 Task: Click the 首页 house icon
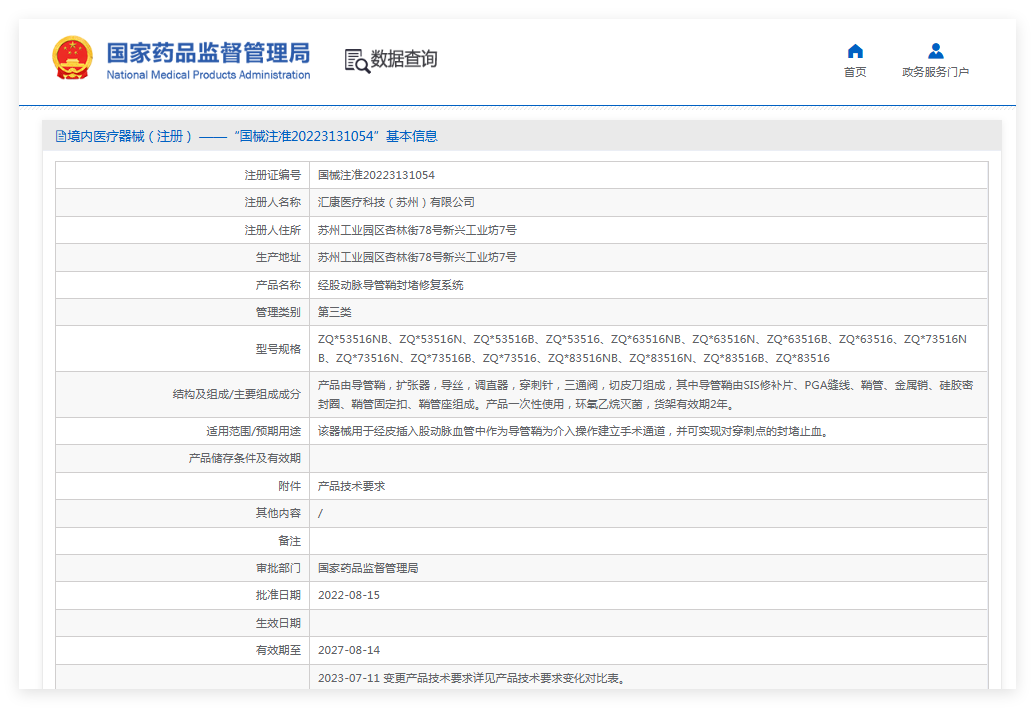(855, 51)
